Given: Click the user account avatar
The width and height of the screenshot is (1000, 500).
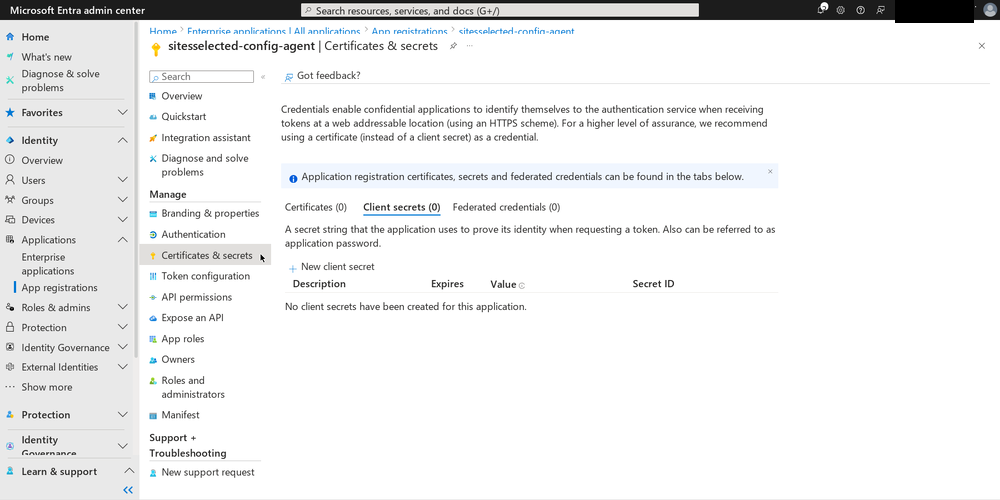Looking at the screenshot, I should tap(989, 10).
